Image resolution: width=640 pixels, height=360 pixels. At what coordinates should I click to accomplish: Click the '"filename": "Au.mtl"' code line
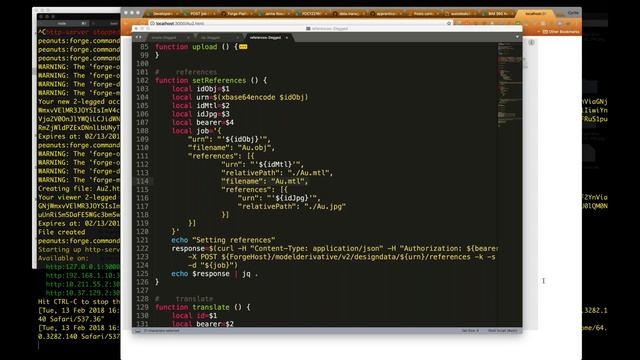click(x=265, y=181)
